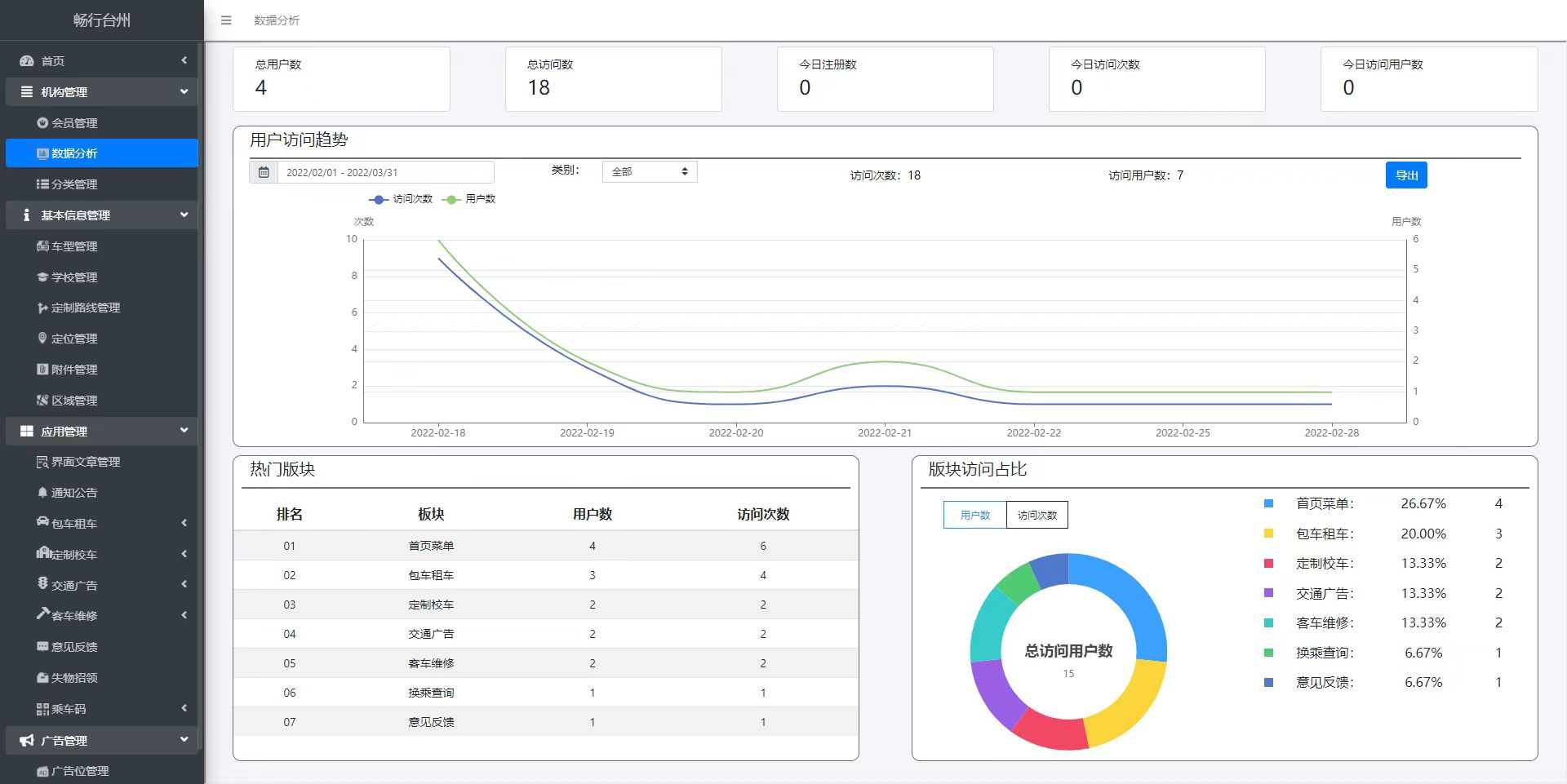Click the 学校管理 graduation cap icon
This screenshot has width=1567, height=784.
pos(42,277)
